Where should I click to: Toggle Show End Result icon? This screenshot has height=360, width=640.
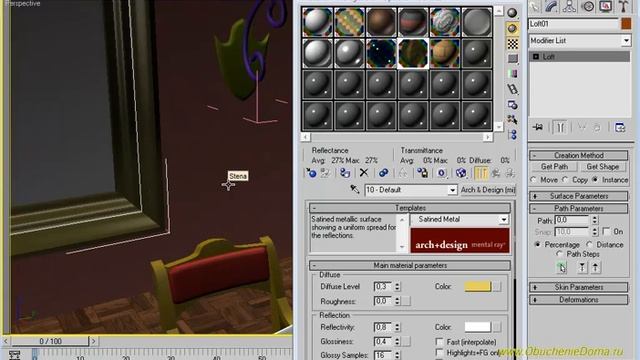click(x=481, y=173)
